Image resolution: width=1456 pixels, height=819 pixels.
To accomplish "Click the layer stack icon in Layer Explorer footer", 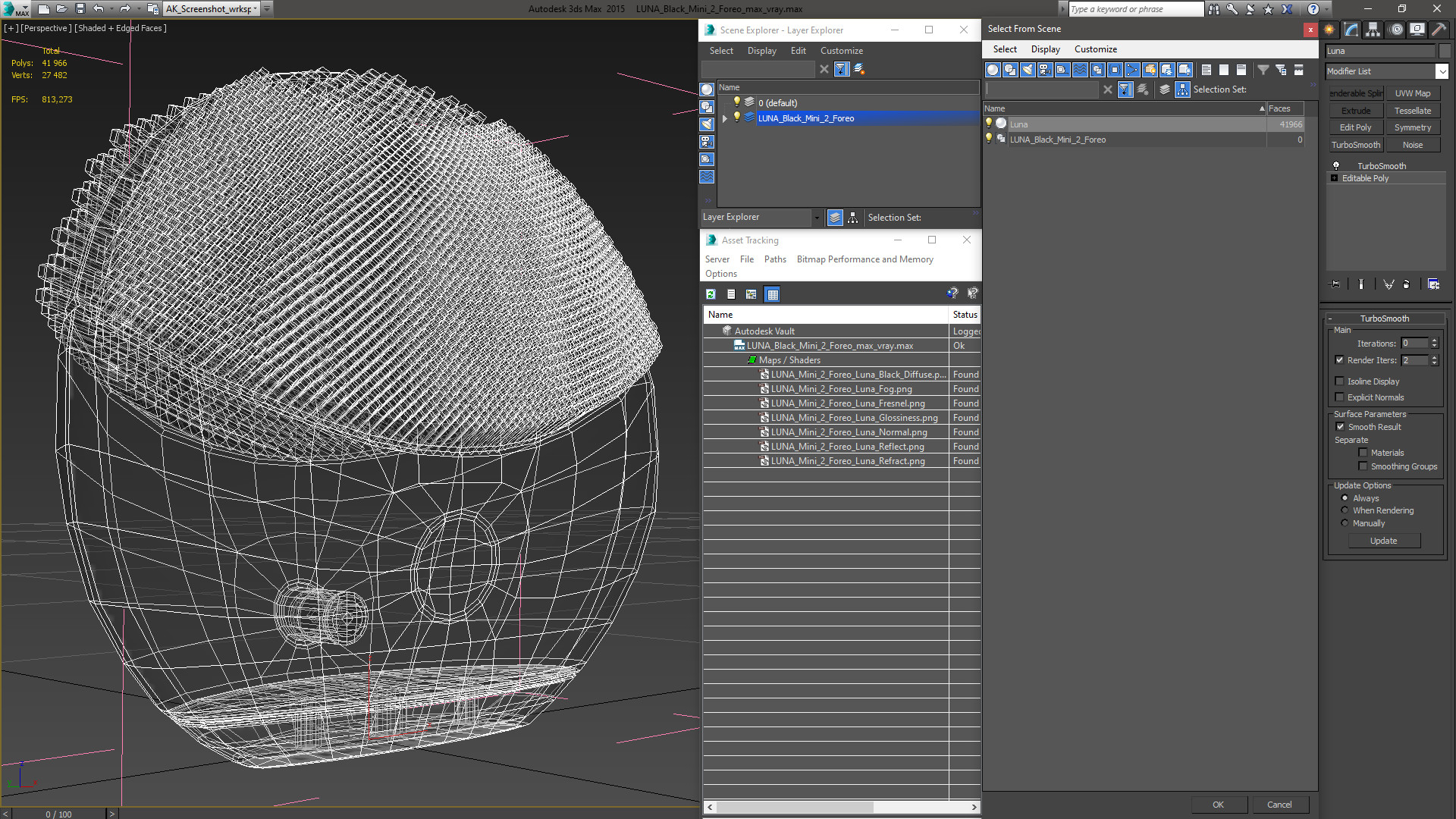I will click(x=835, y=218).
